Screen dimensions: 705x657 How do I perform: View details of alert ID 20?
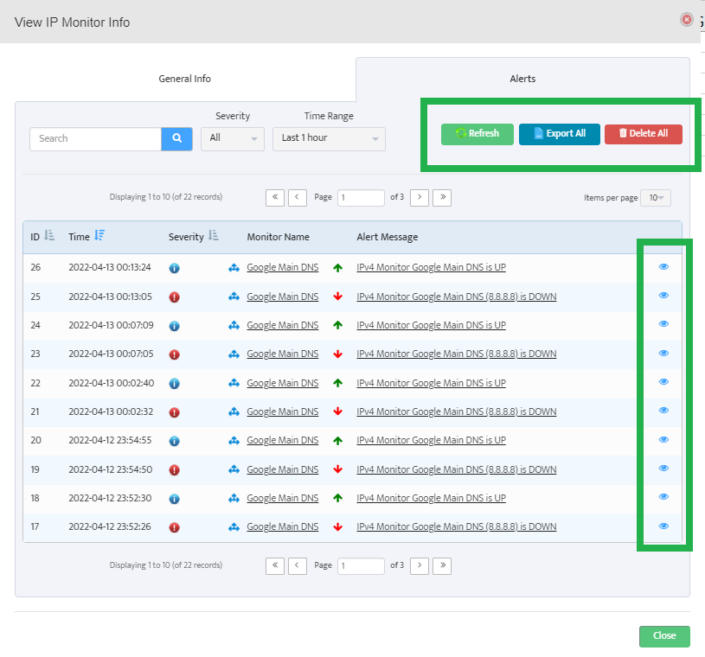[664, 439]
